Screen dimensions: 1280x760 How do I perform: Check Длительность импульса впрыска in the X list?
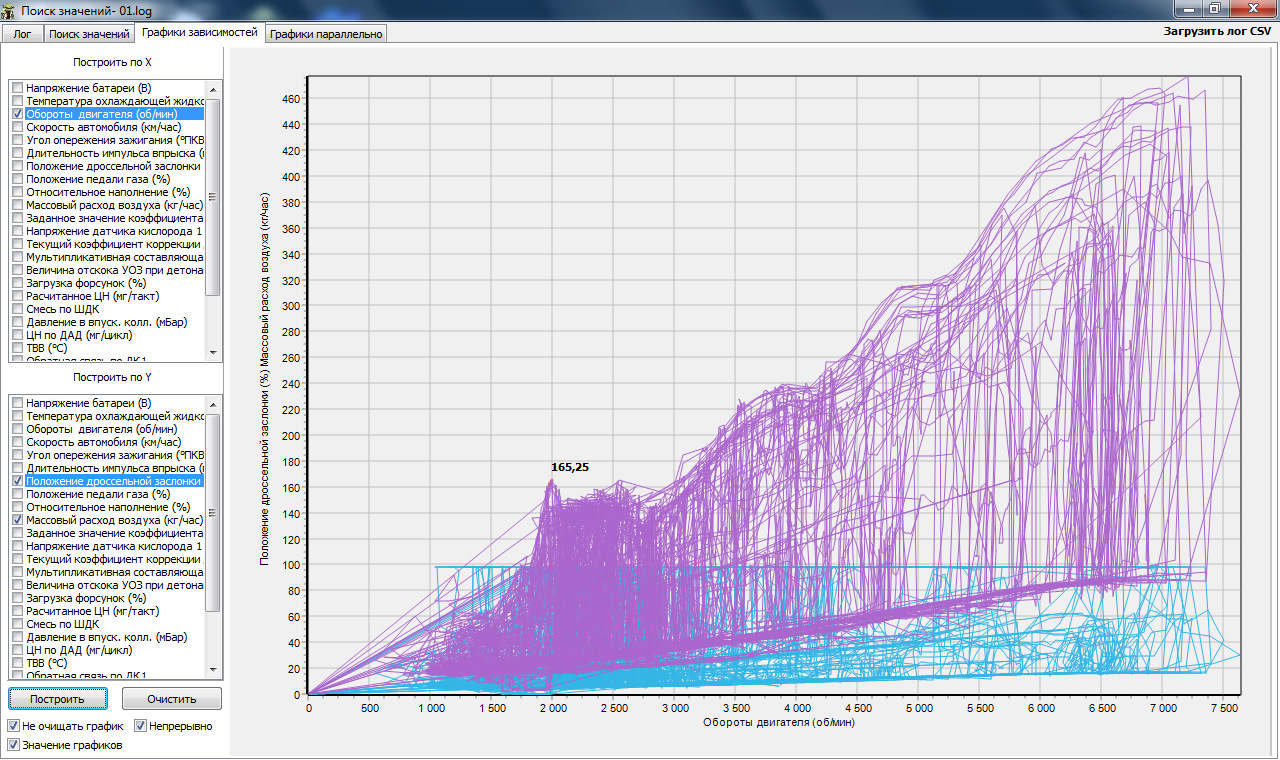(17, 153)
